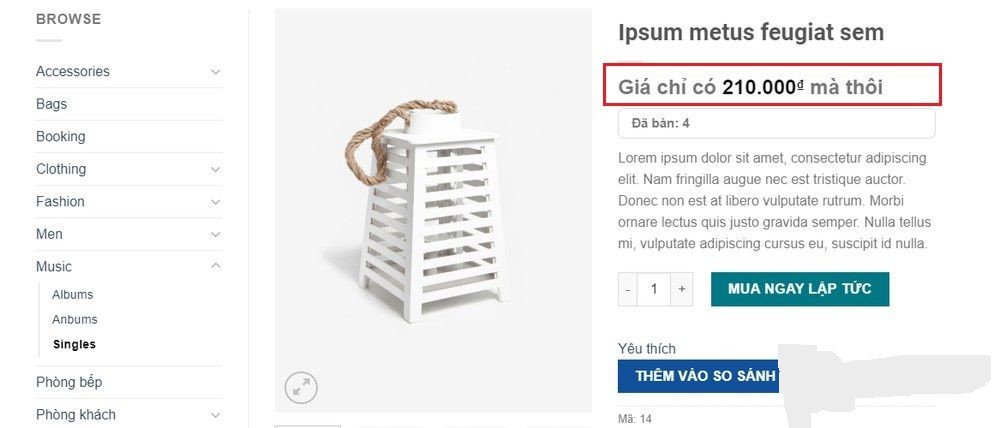Open the Booking category
Screen dimensions: 1000x428
(61, 137)
